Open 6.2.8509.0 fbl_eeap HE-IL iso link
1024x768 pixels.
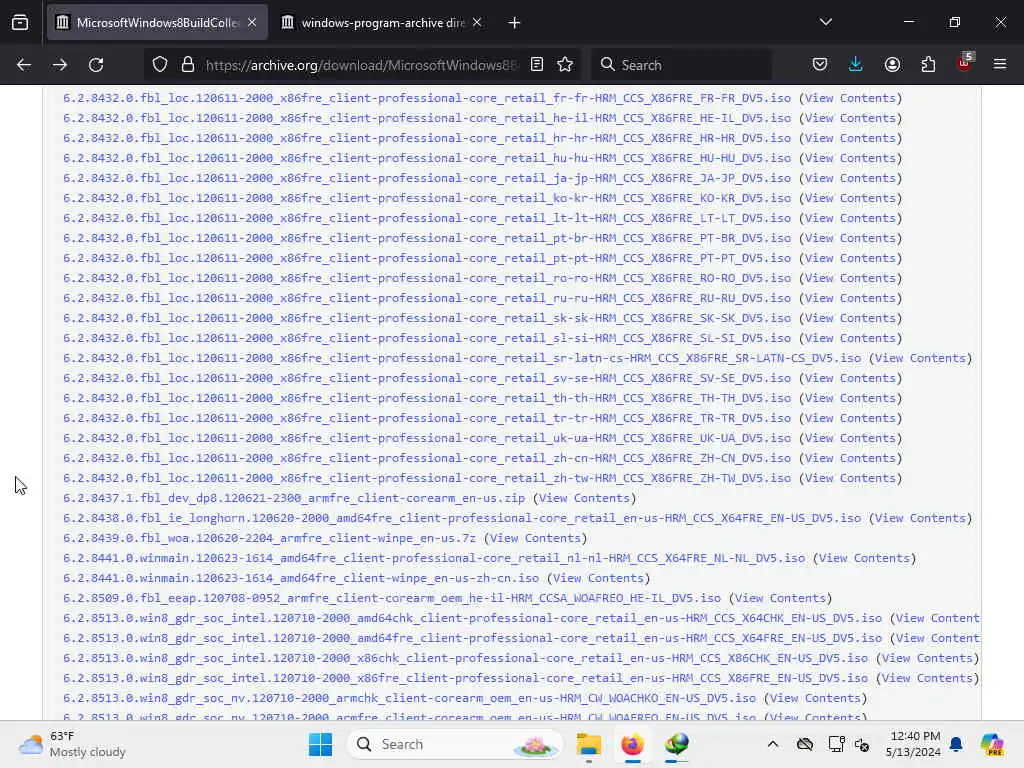coord(392,598)
